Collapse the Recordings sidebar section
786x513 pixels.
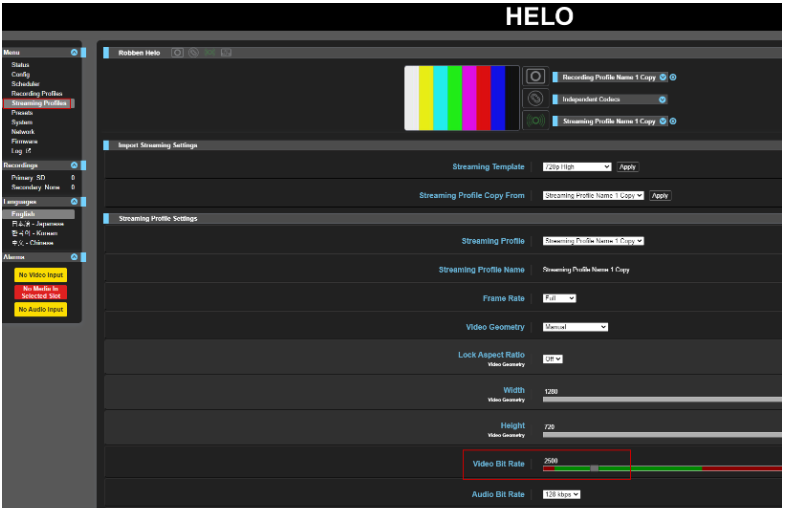[74, 165]
